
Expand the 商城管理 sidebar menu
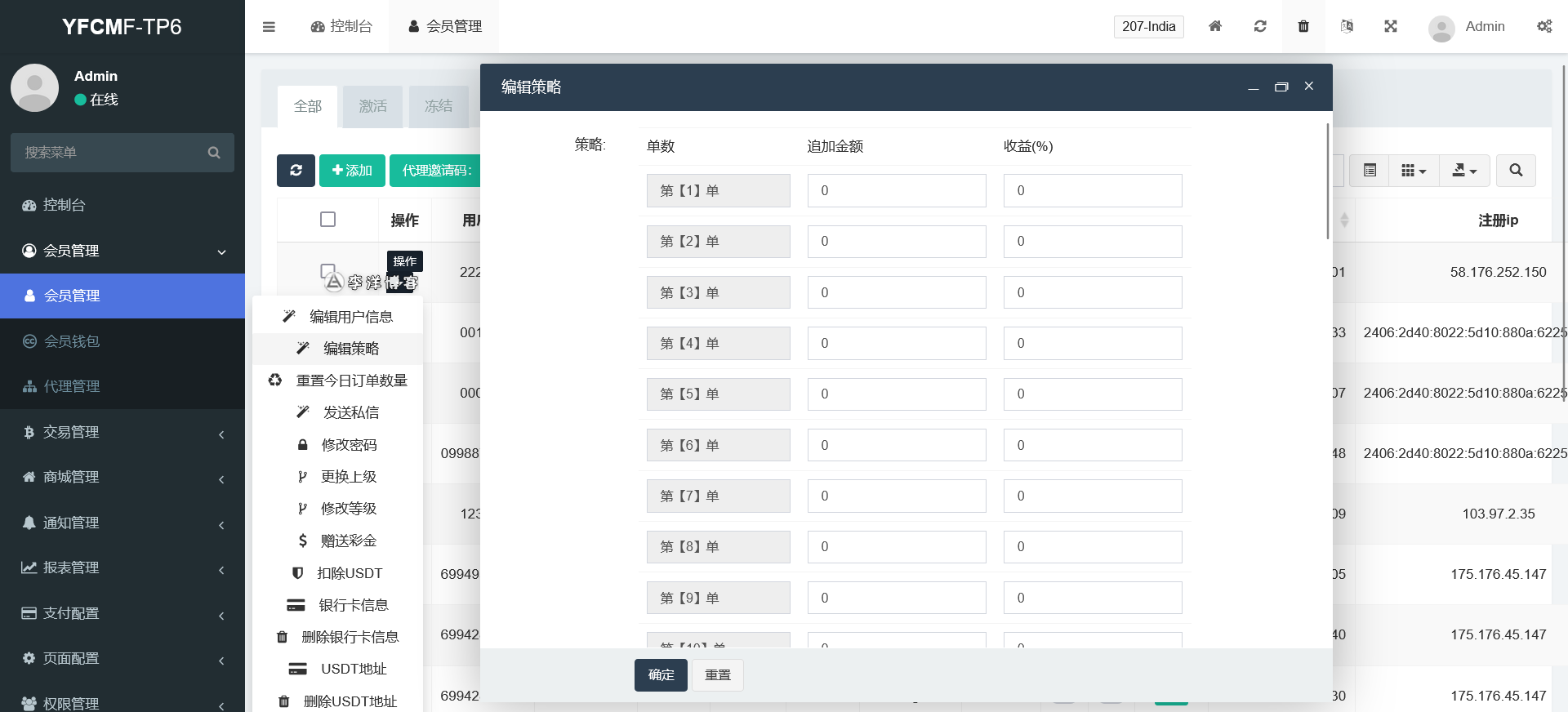[122, 477]
